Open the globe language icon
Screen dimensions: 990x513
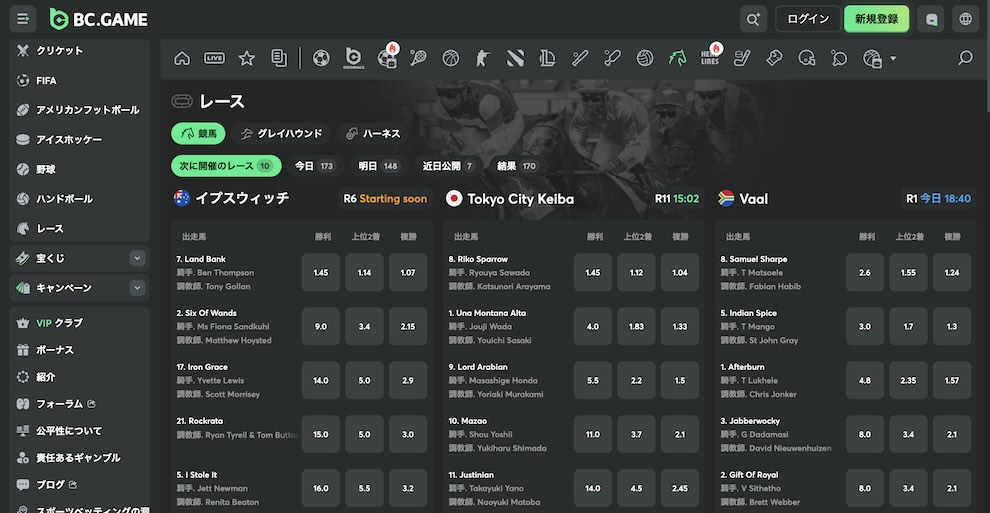[965, 19]
